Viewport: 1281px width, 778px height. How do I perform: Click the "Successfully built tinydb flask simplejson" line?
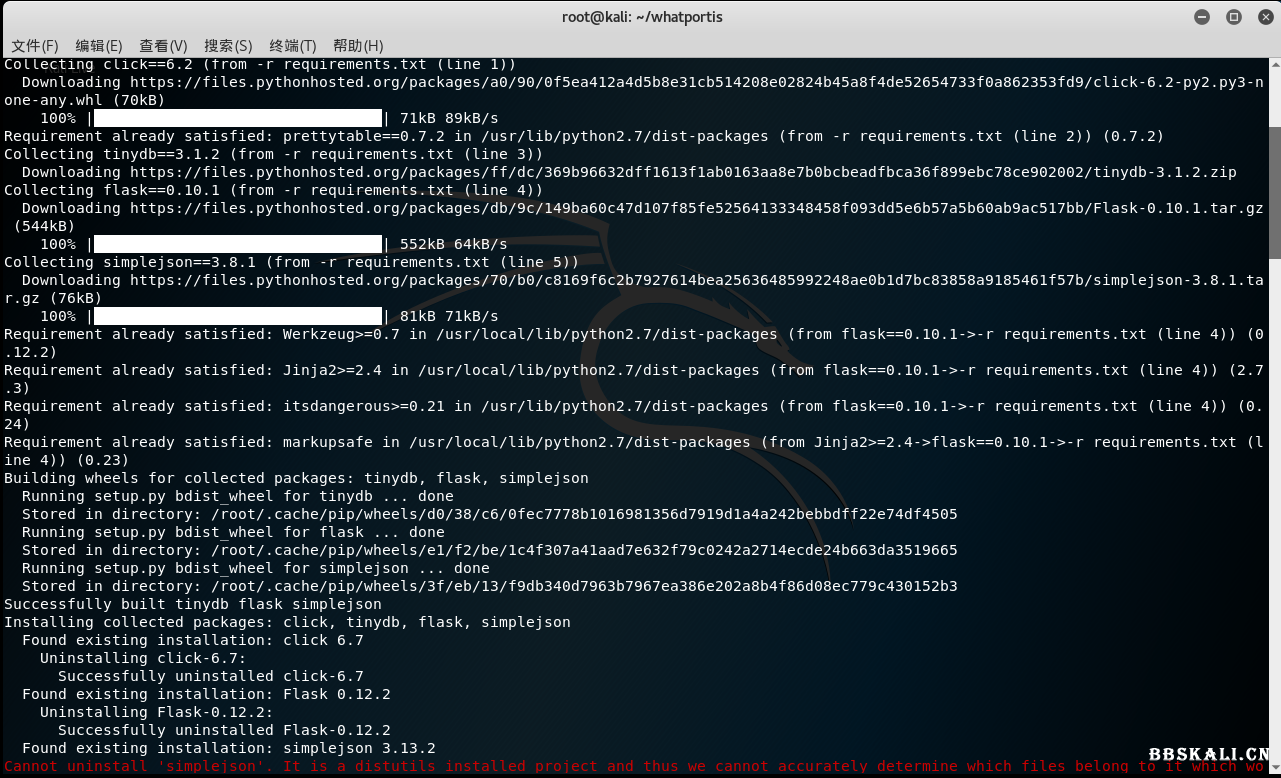(x=193, y=604)
